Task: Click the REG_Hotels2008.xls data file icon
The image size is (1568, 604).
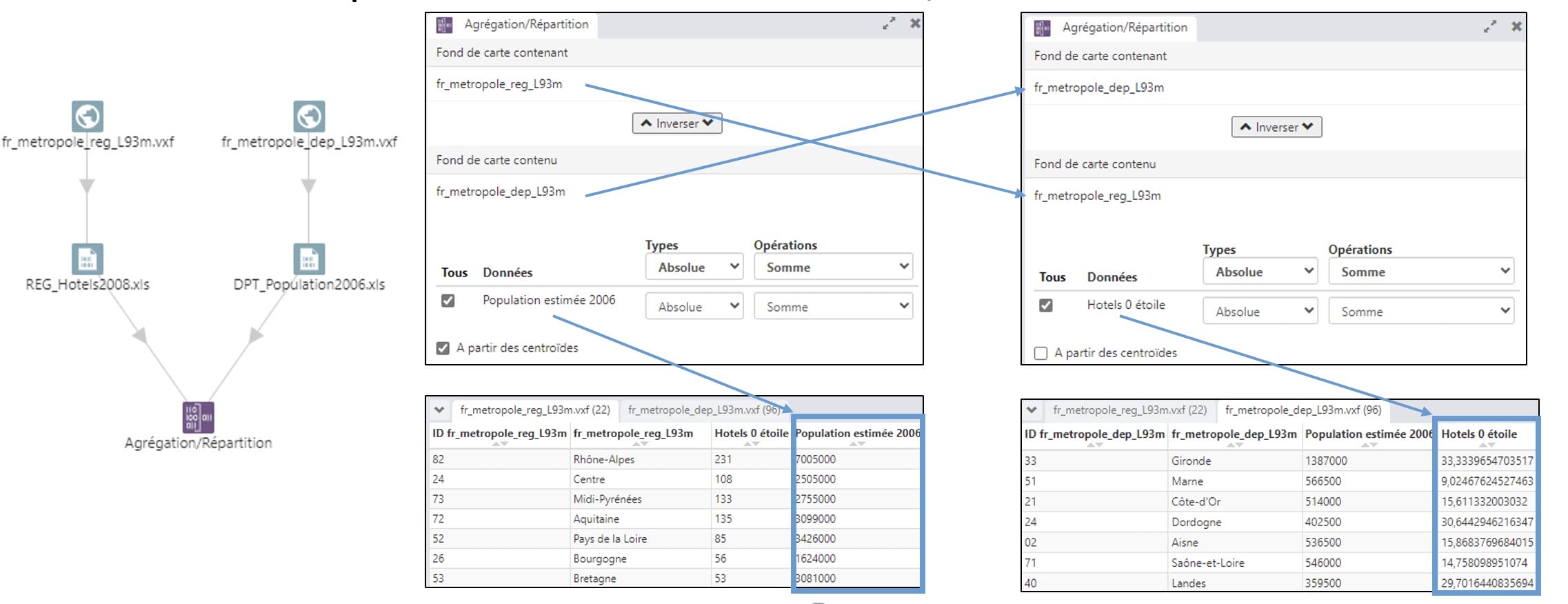Action: coord(88,259)
